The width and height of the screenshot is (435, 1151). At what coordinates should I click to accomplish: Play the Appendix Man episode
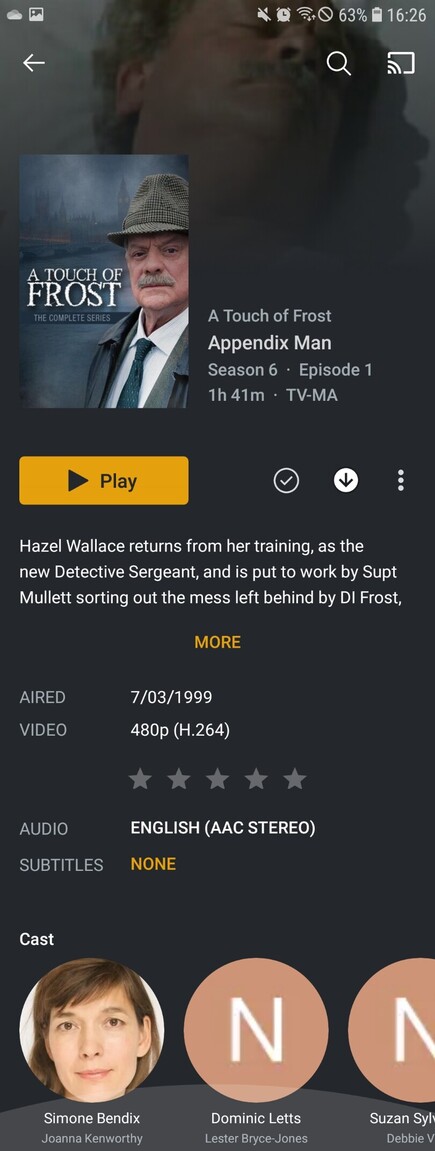click(x=103, y=481)
